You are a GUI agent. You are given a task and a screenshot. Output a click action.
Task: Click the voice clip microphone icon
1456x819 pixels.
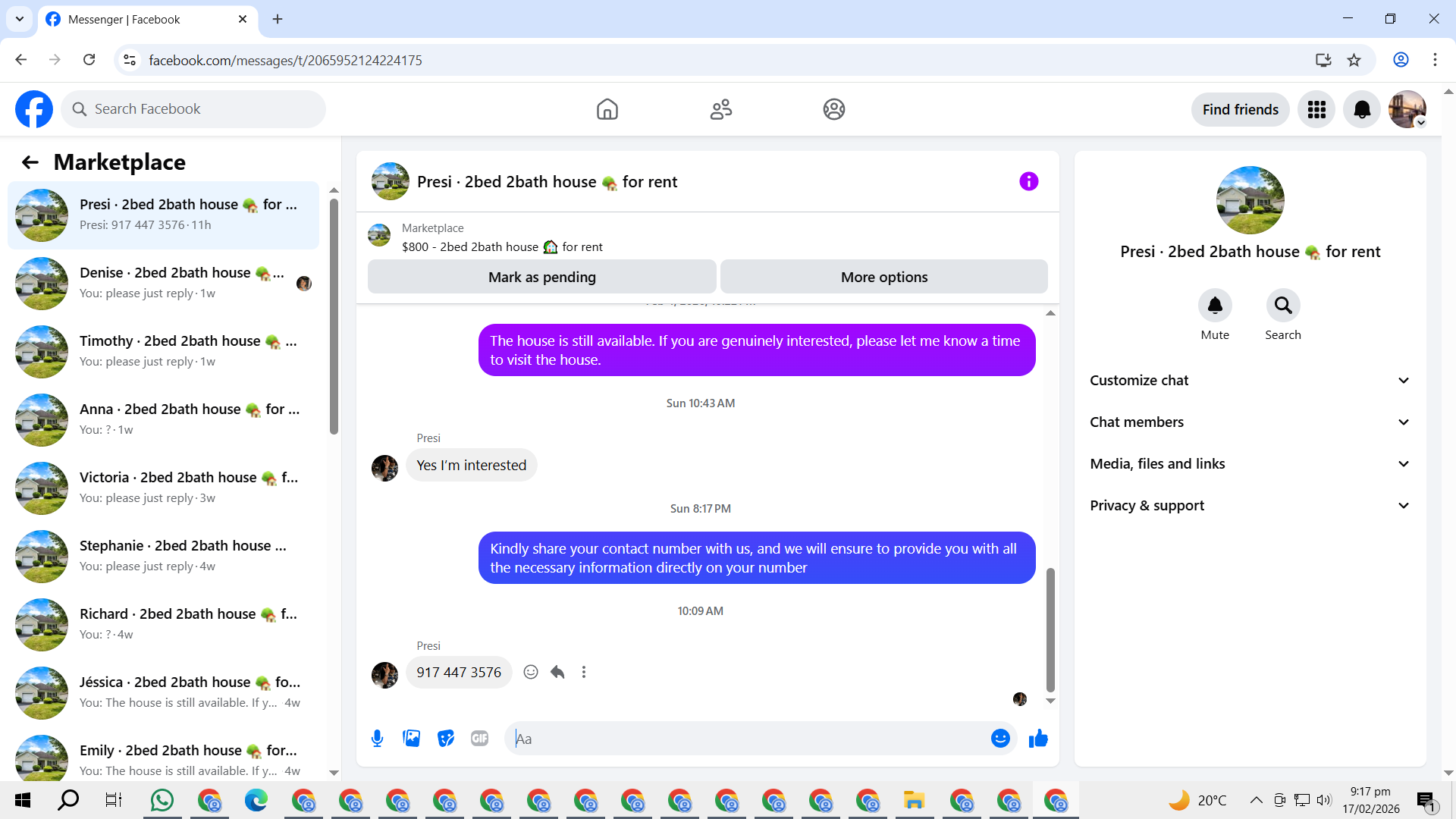point(377,739)
